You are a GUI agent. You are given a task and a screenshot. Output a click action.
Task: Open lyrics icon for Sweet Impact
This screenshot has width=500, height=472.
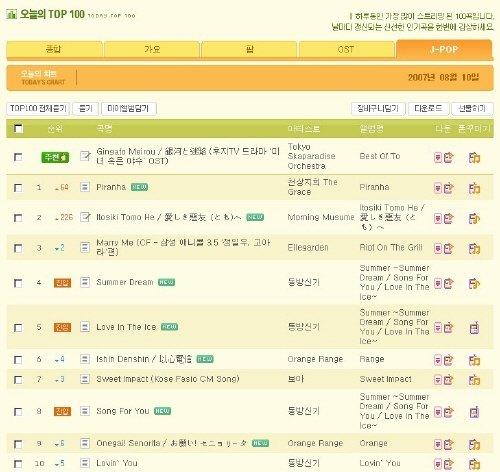point(85,379)
